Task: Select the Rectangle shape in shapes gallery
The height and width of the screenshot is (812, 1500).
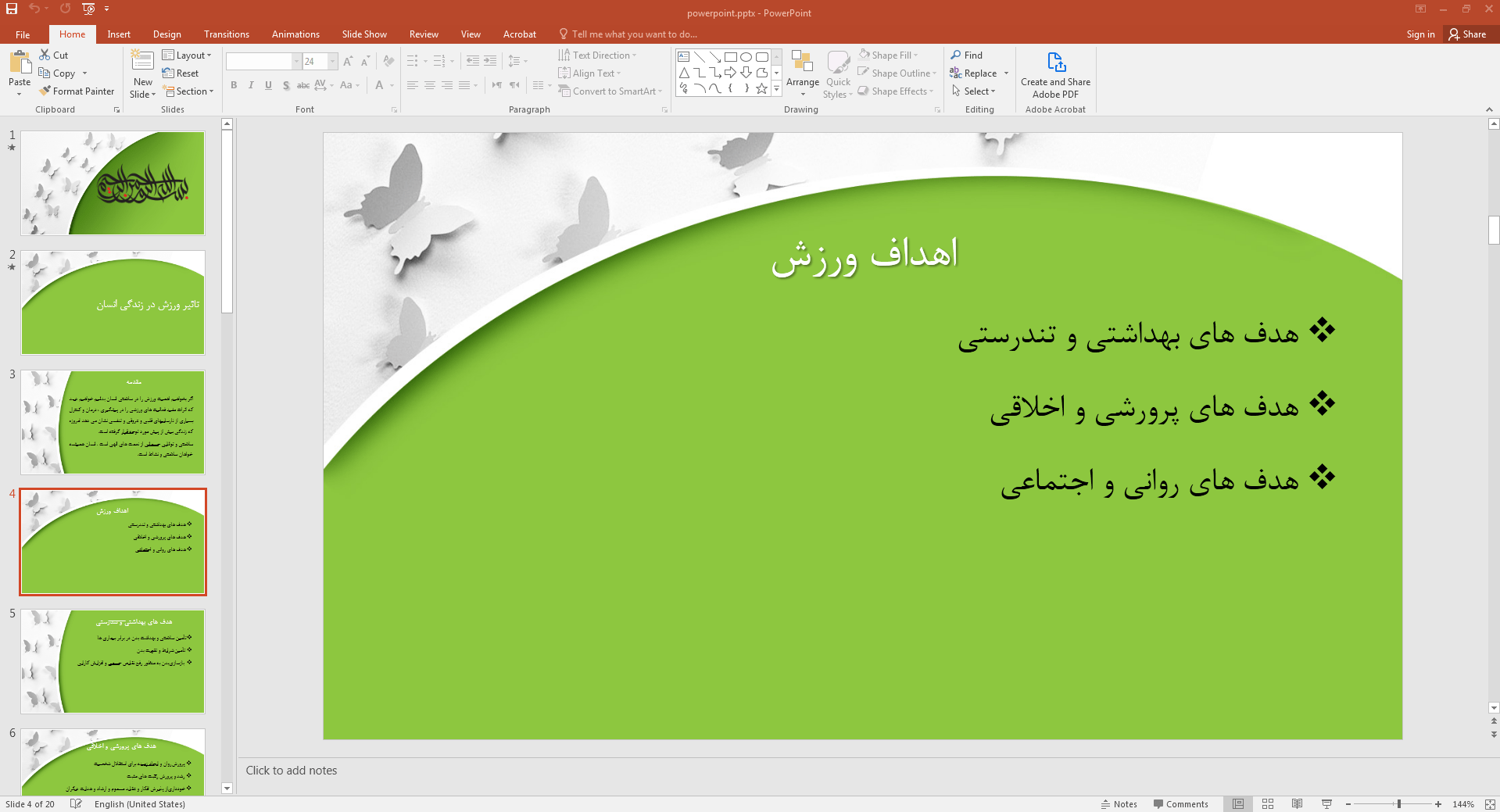Action: coord(730,57)
